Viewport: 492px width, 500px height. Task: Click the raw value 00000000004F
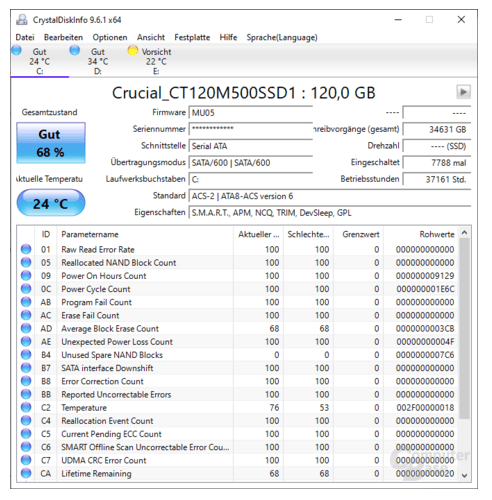tap(425, 342)
